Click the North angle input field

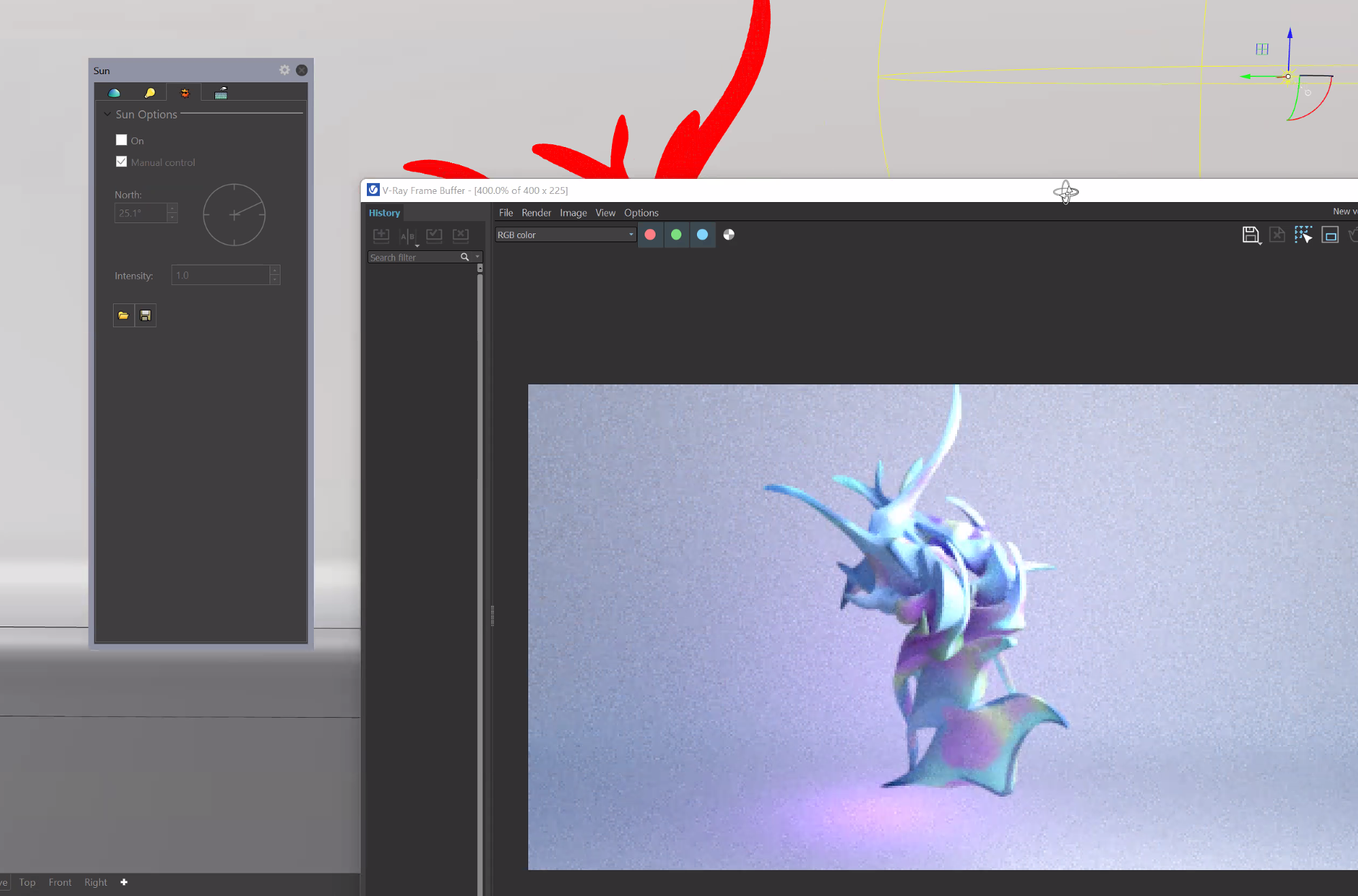[x=140, y=213]
